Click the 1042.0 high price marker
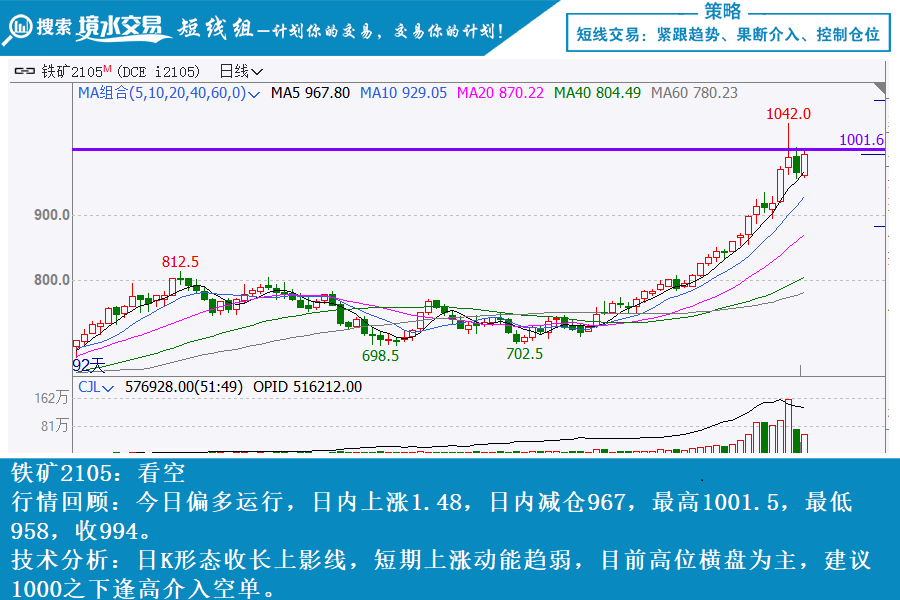 coord(788,114)
